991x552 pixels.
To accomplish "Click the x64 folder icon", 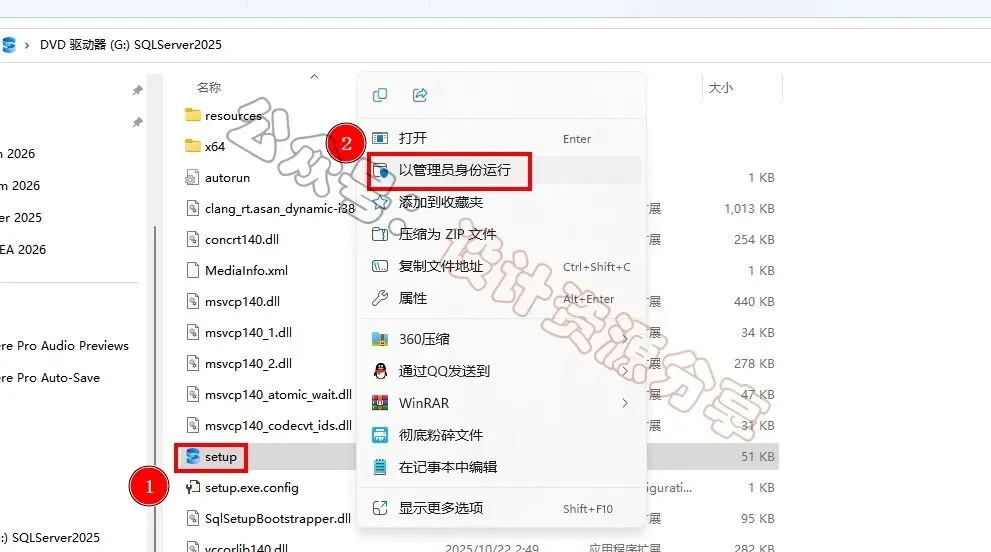I will (193, 146).
